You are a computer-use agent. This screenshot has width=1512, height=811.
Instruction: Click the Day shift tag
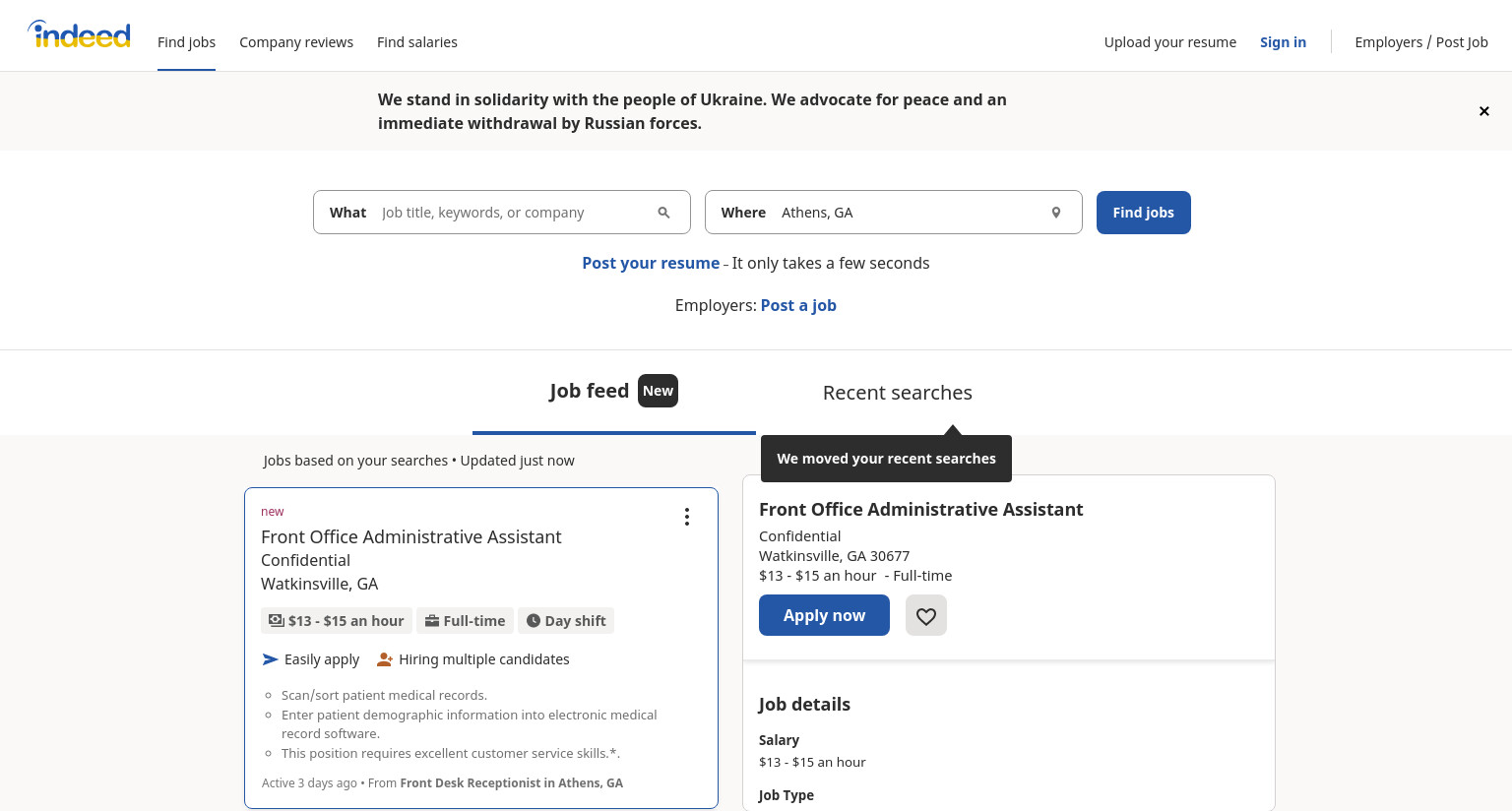(x=566, y=621)
